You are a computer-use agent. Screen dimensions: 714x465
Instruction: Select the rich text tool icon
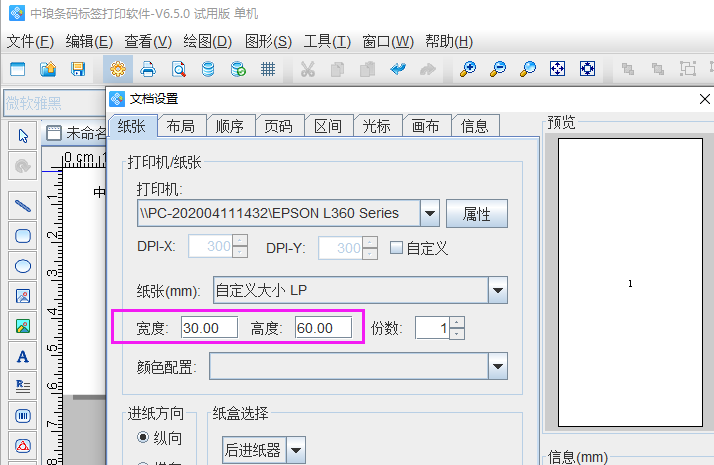pos(23,386)
